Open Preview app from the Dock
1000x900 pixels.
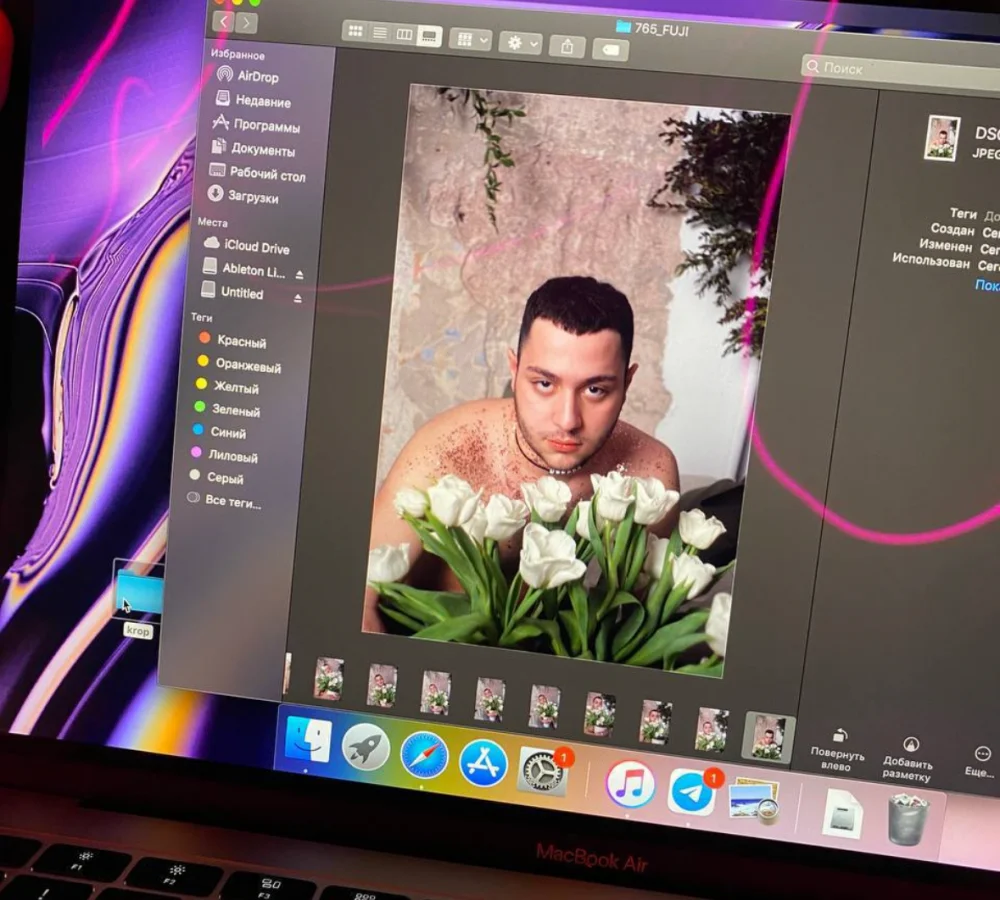click(754, 800)
